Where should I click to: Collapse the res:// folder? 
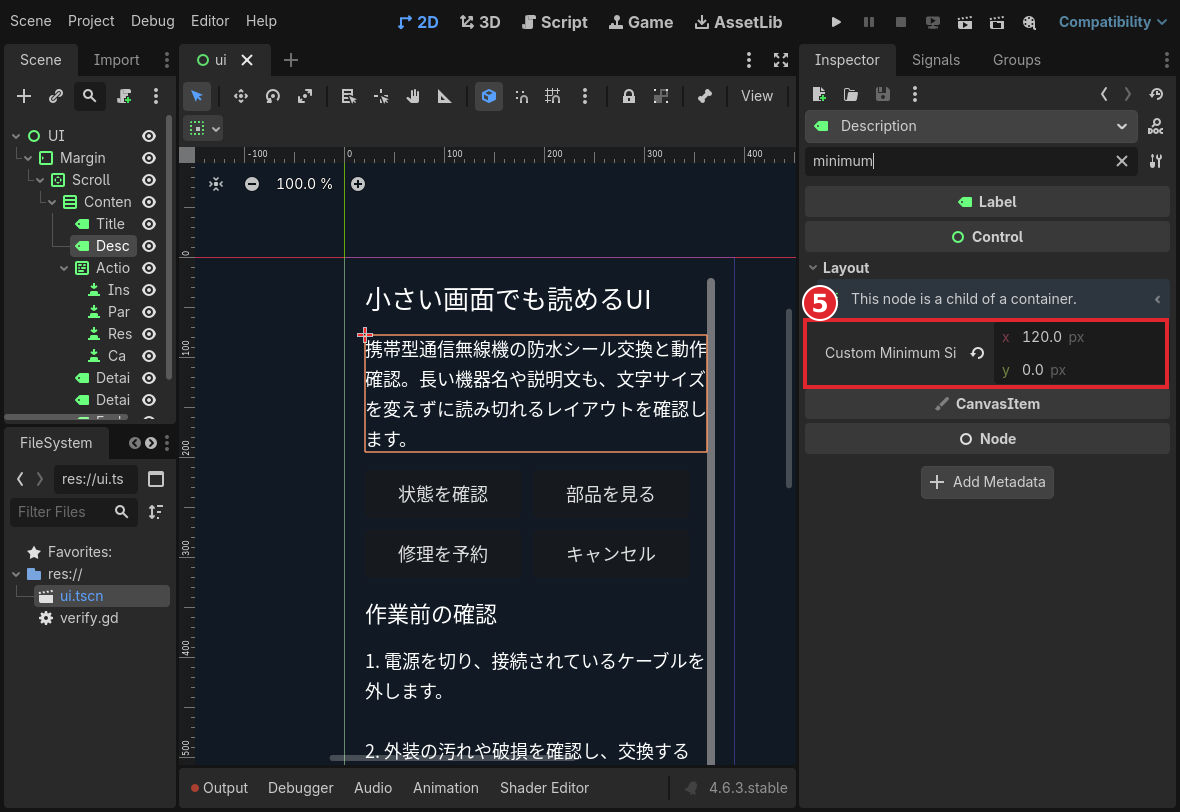coord(16,574)
